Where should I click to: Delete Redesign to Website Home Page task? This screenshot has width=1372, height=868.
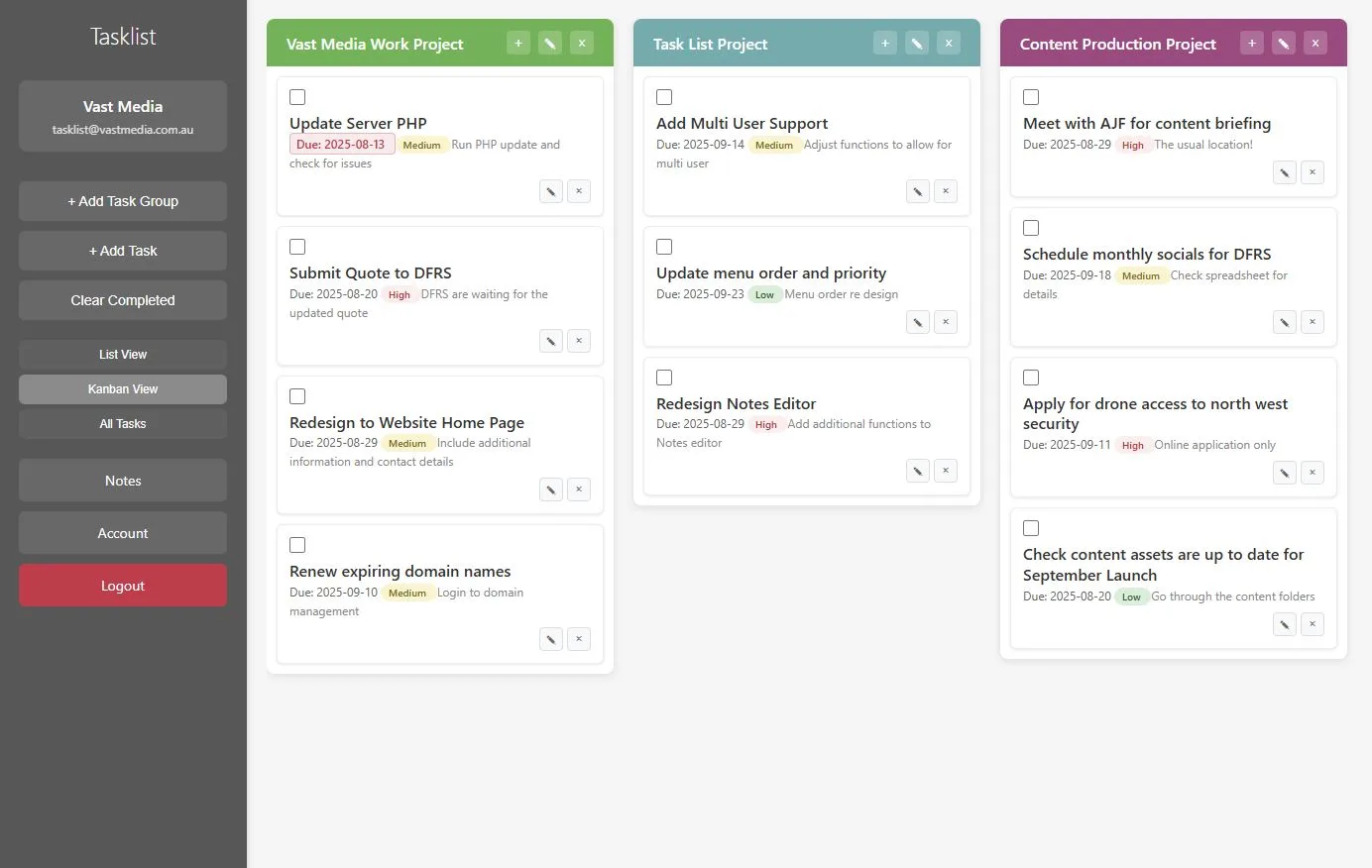point(579,489)
